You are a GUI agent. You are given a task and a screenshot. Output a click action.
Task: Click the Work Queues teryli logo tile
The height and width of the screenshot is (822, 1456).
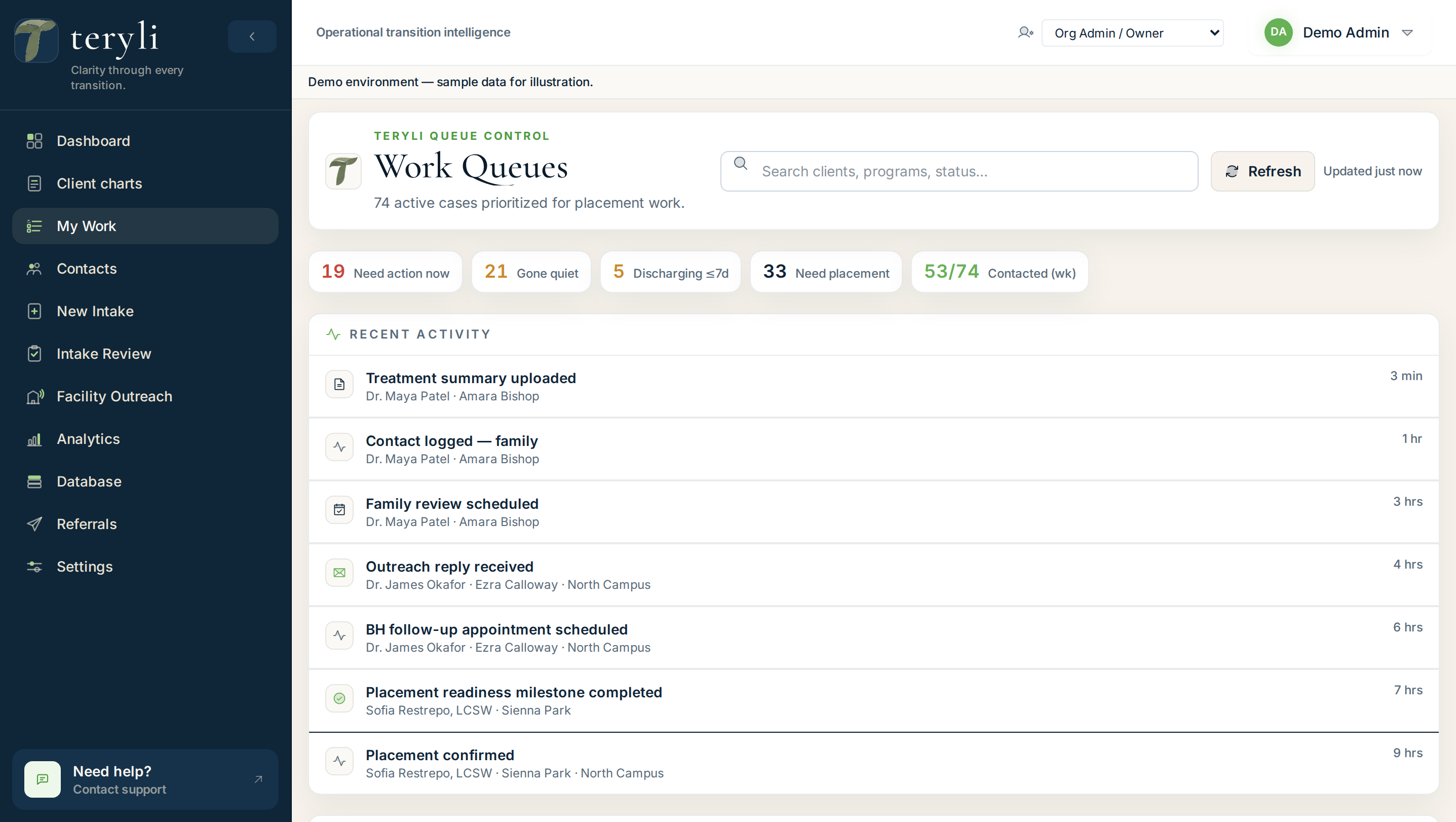point(343,171)
